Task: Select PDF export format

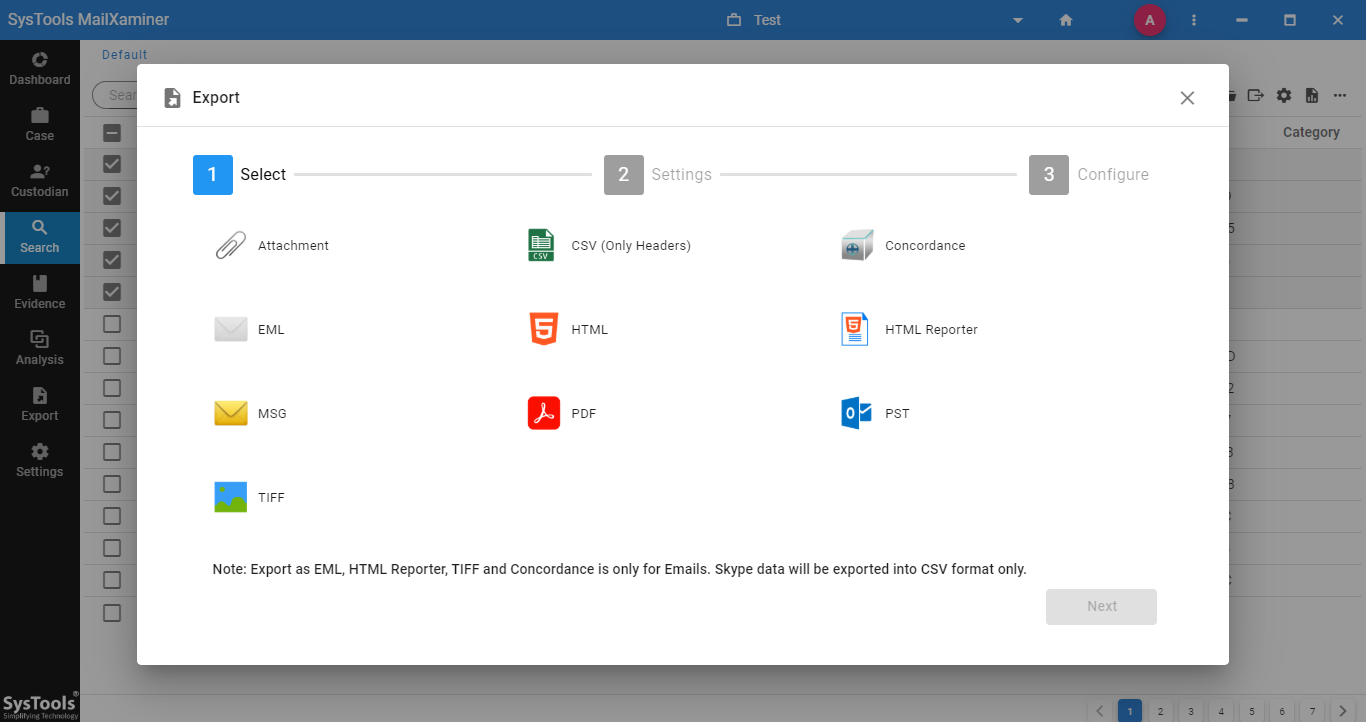Action: (x=562, y=413)
